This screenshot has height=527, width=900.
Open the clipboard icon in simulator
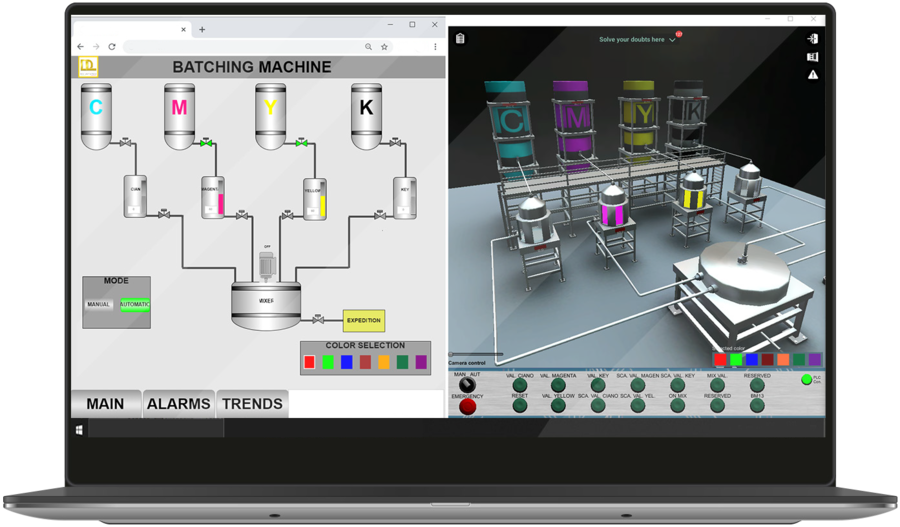(460, 38)
